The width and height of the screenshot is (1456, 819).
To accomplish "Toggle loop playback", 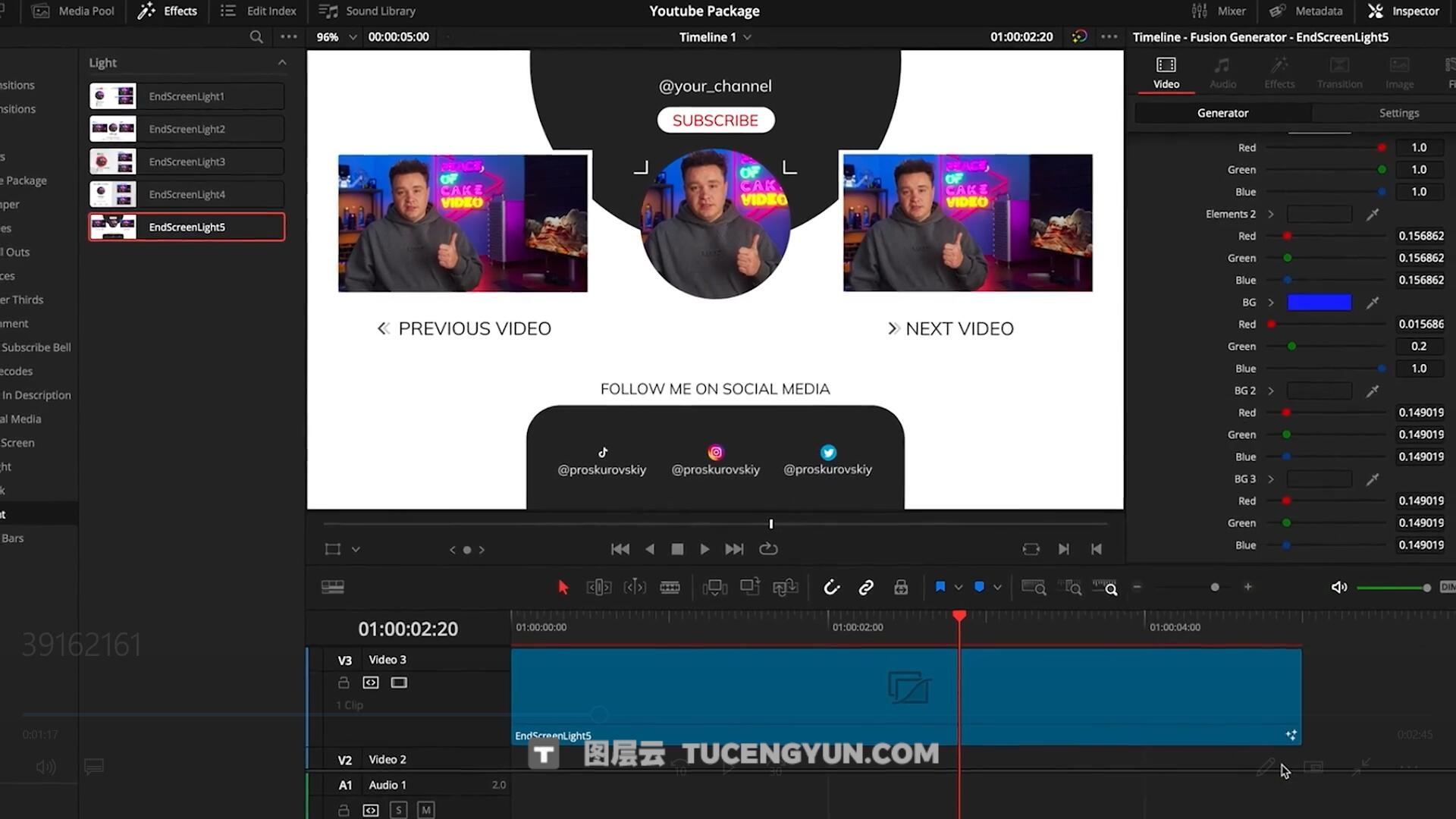I will (768, 549).
